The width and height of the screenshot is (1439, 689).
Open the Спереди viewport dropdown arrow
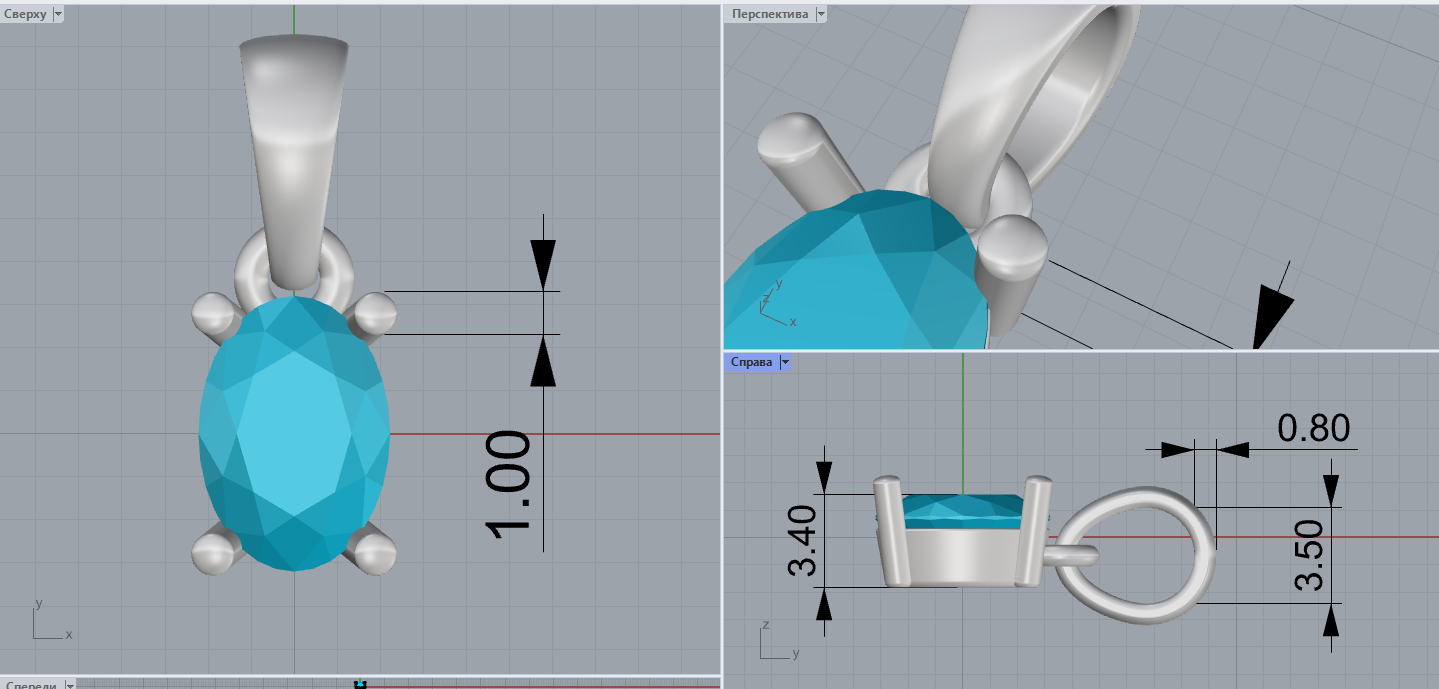coord(69,685)
